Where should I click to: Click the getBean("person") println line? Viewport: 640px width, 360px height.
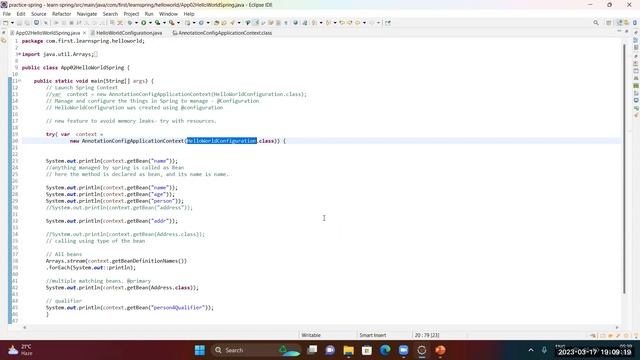(115, 201)
